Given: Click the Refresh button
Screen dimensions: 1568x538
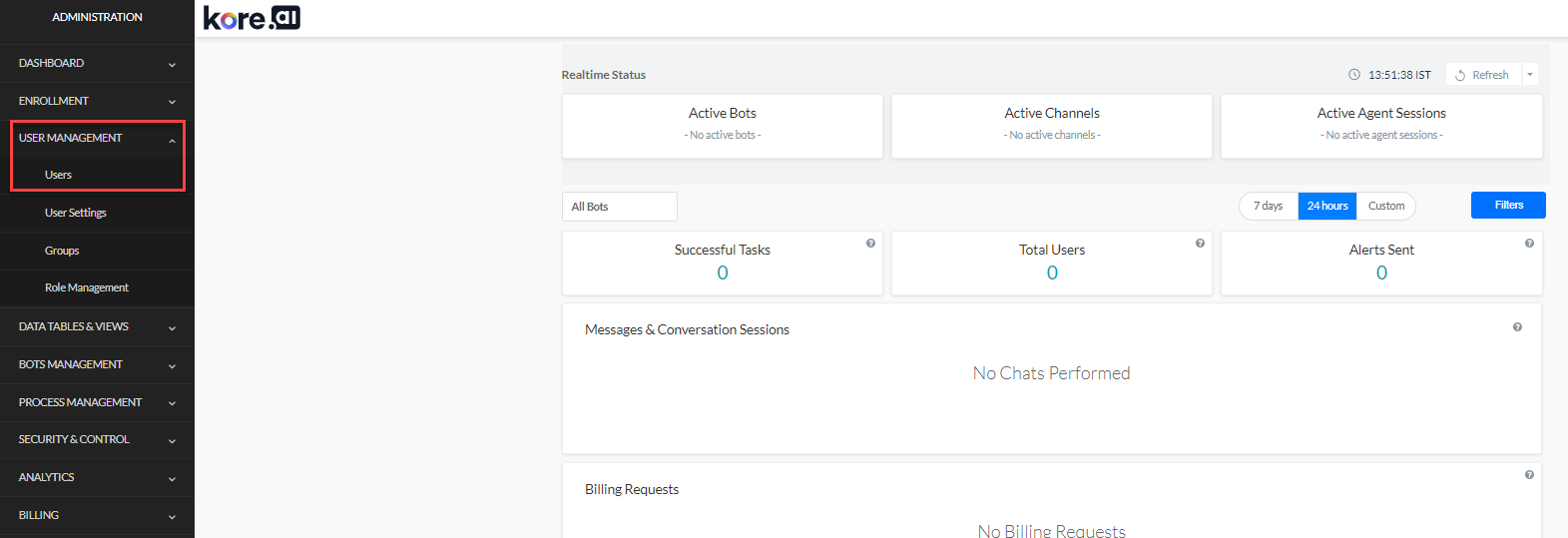Looking at the screenshot, I should coord(1483,75).
